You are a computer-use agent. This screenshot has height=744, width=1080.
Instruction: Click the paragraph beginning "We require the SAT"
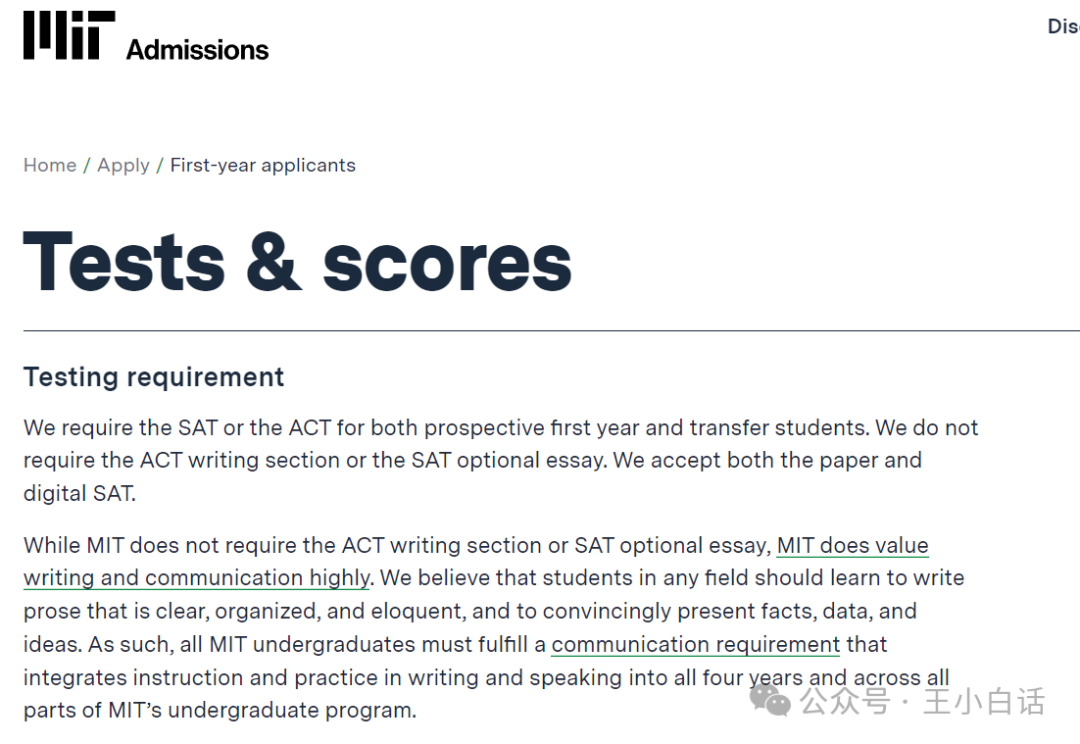pyautogui.click(x=501, y=460)
